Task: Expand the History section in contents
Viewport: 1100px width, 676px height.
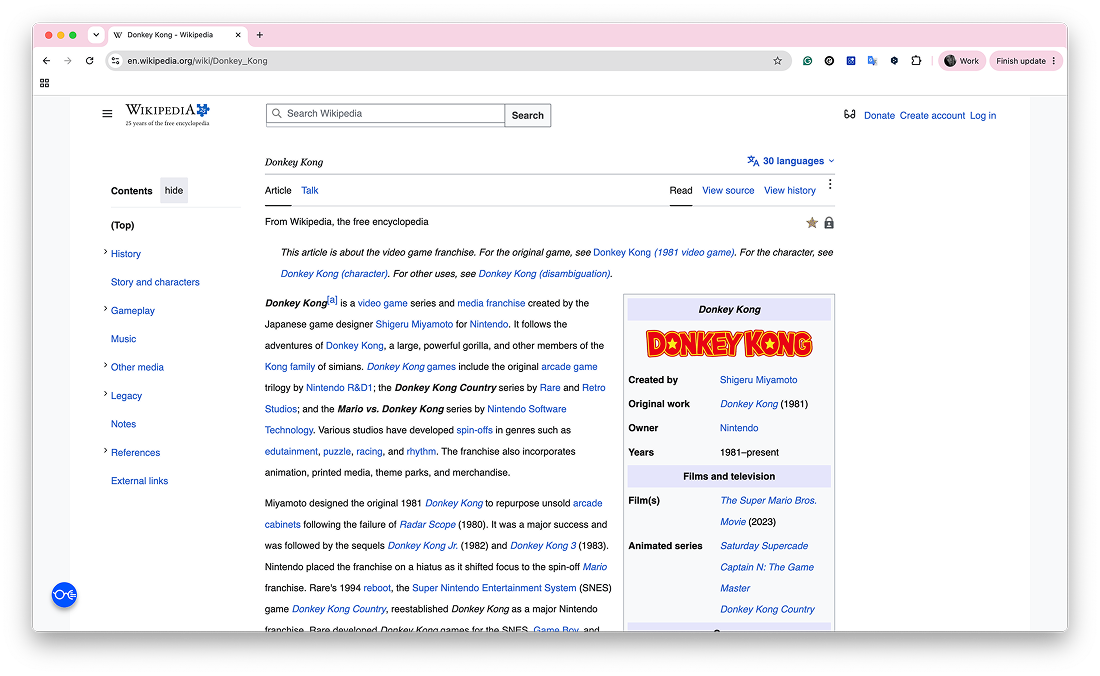Action: (105, 252)
